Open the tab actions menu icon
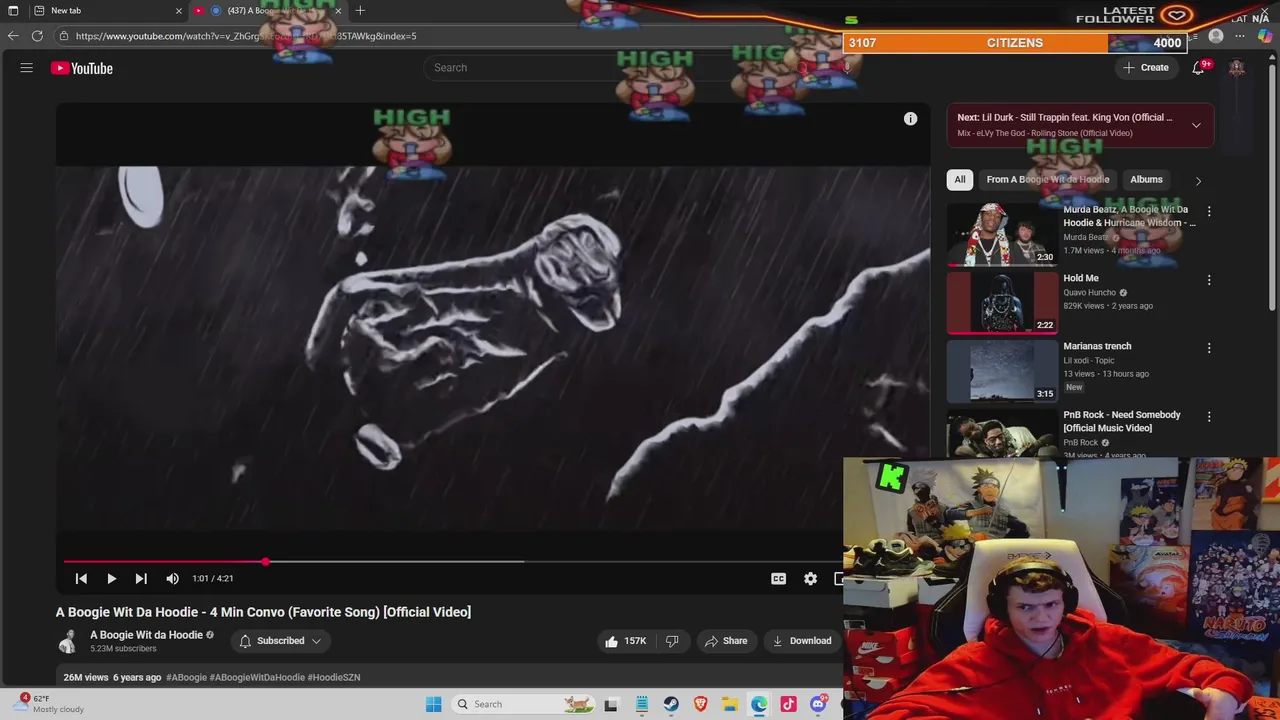This screenshot has width=1280, height=720. (x=13, y=11)
